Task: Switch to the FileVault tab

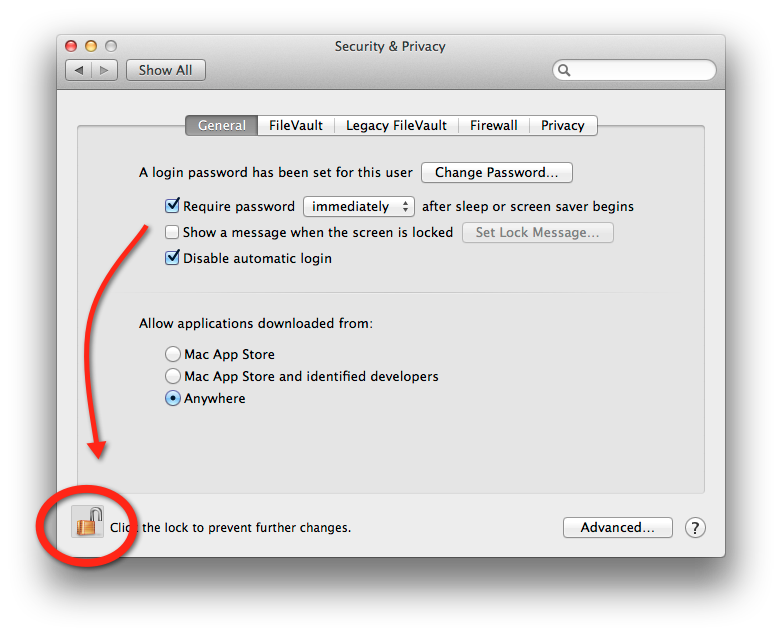Action: tap(296, 126)
